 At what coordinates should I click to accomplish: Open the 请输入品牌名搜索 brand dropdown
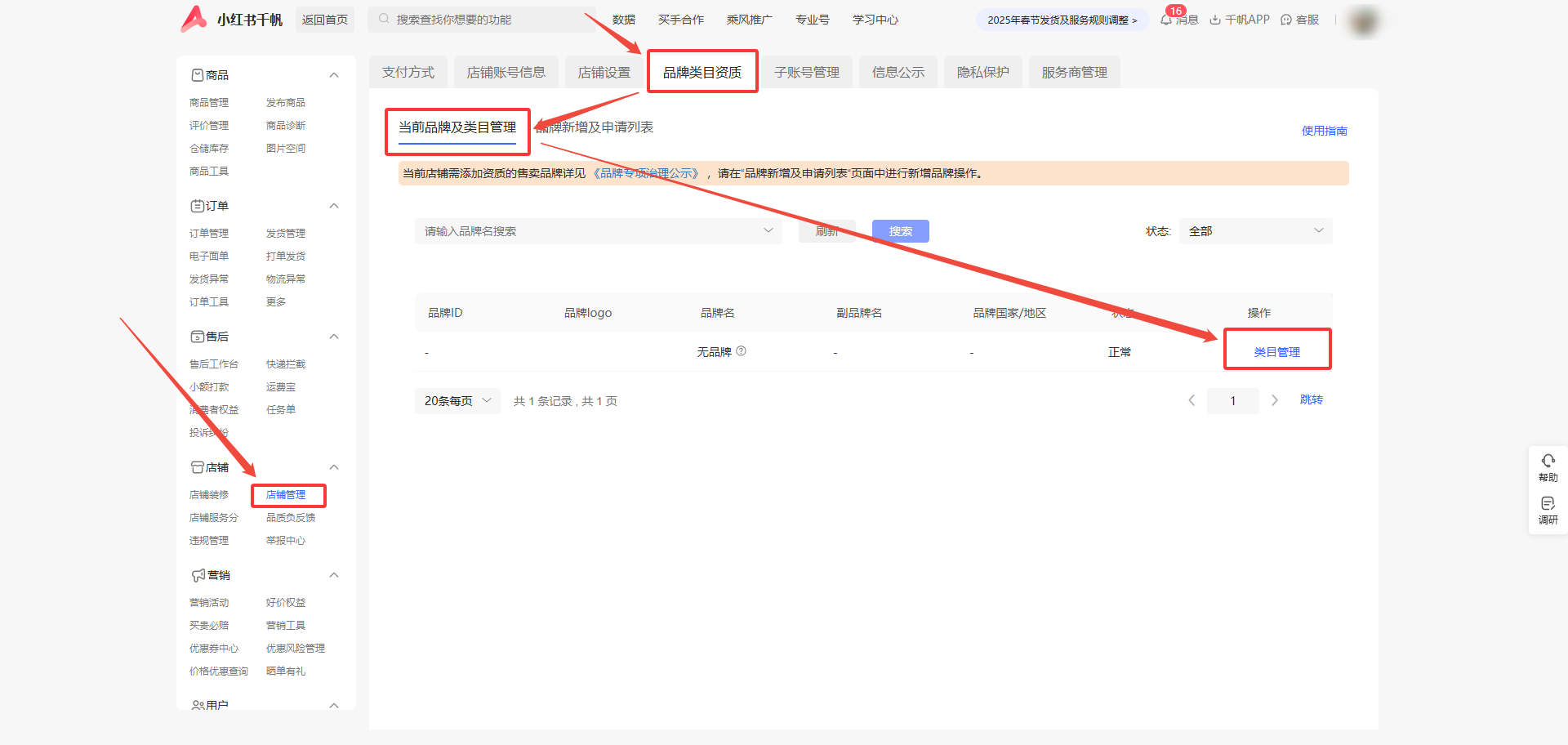(599, 231)
